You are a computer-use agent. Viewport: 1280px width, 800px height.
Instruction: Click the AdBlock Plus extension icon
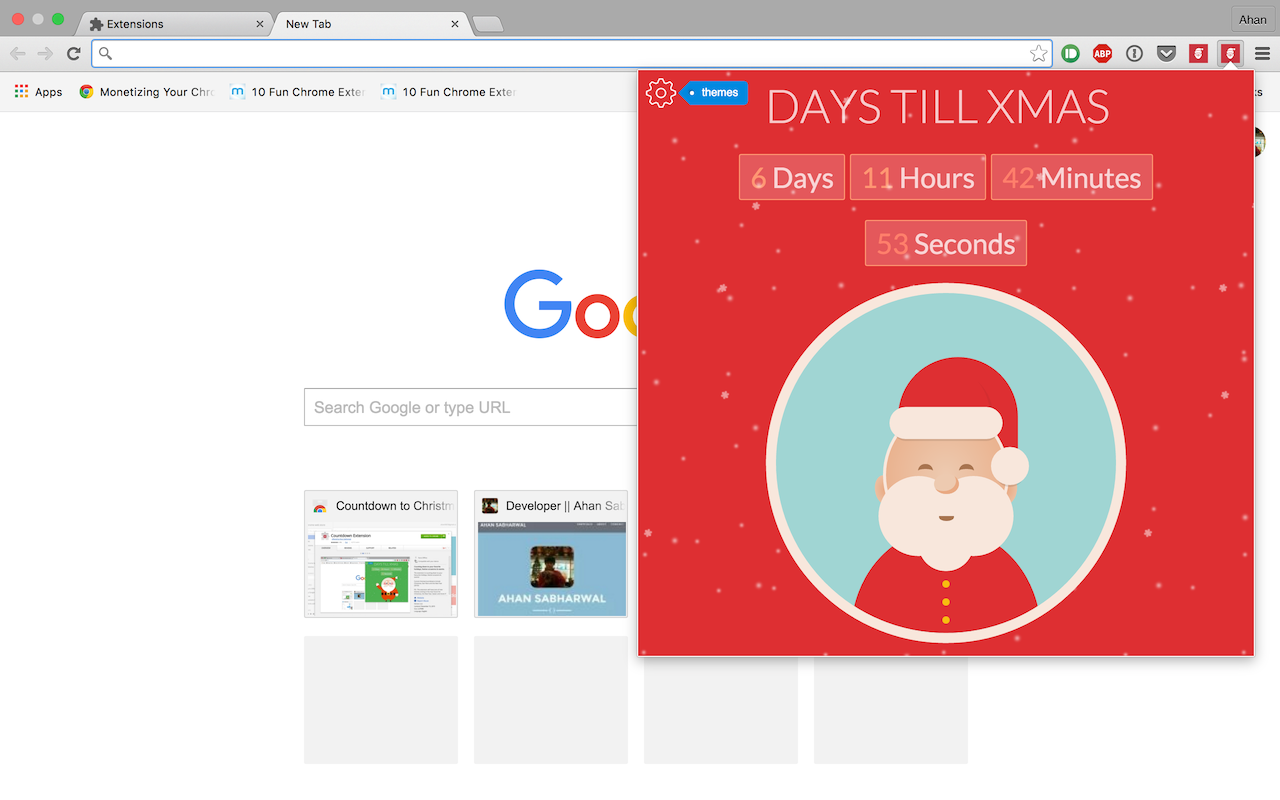tap(1102, 54)
